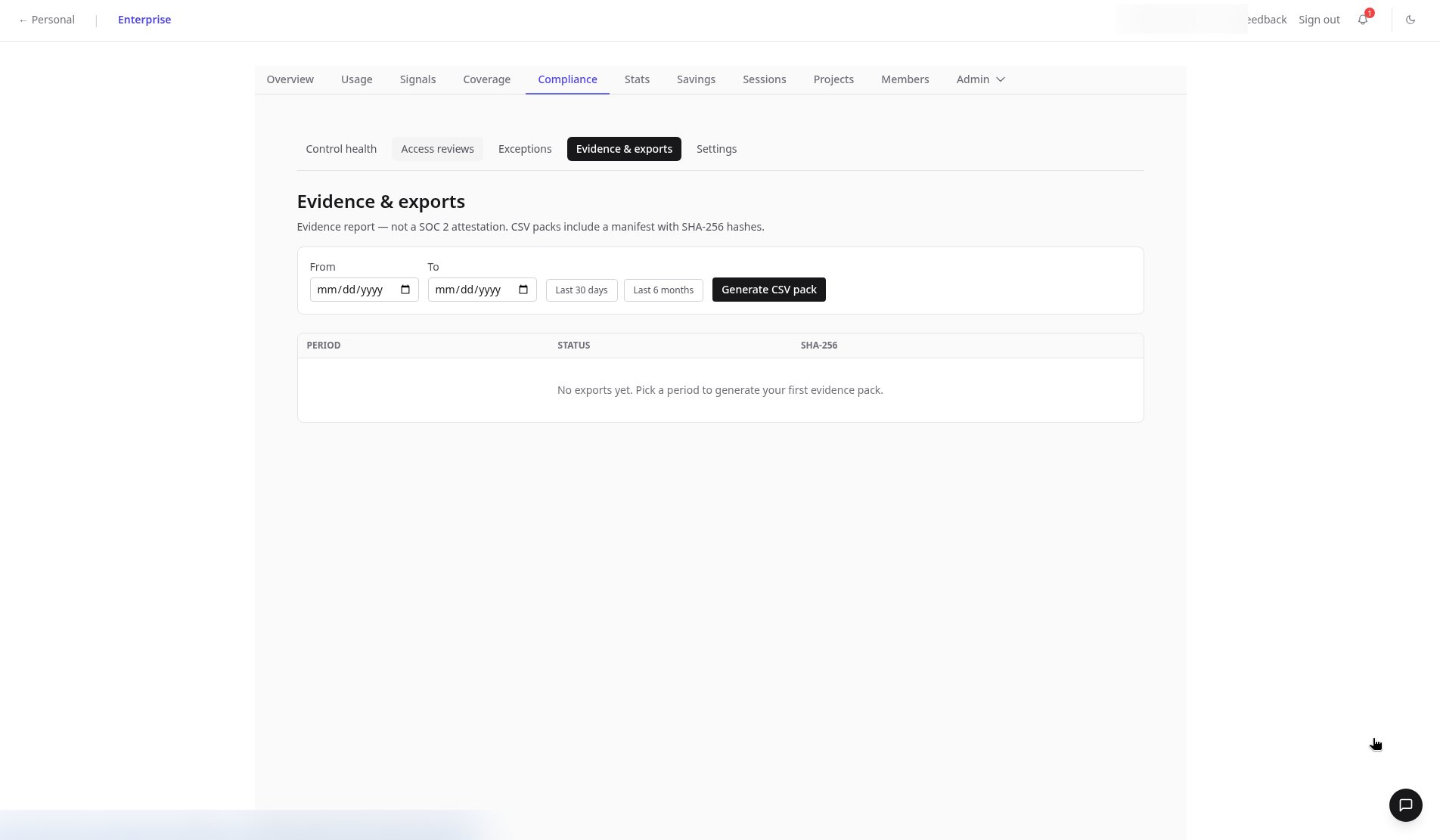Sign out of the account
The image size is (1440, 840).
click(1319, 20)
